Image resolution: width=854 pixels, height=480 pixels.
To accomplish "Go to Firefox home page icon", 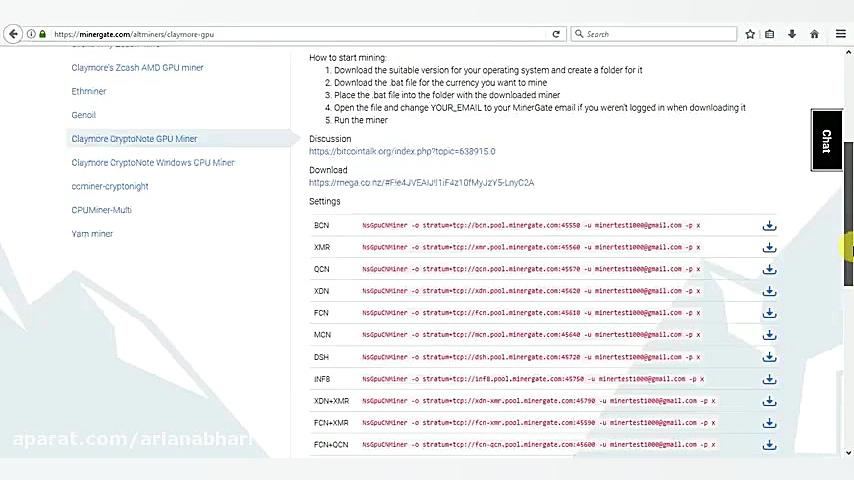I will tap(814, 34).
